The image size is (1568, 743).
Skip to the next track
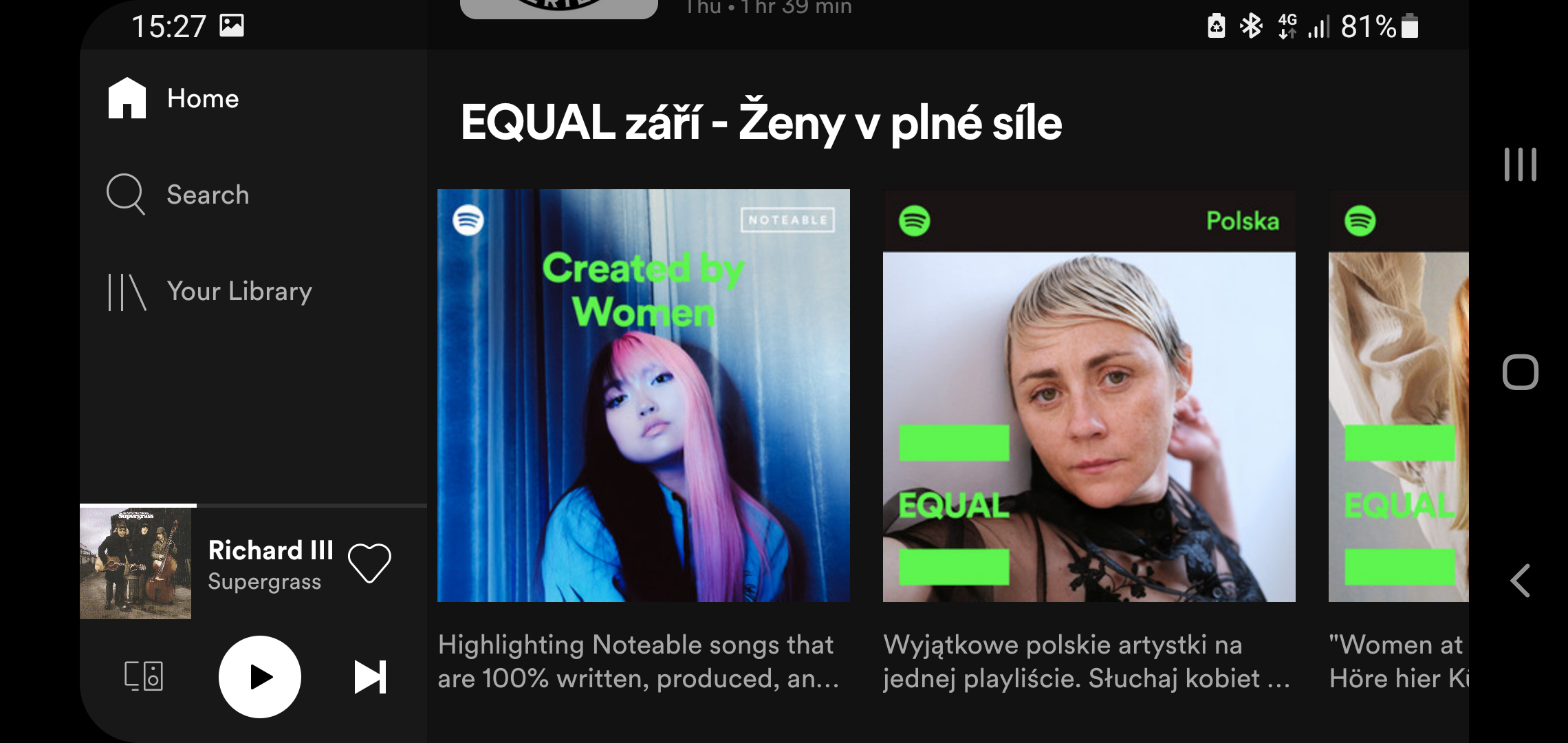pyautogui.click(x=371, y=677)
